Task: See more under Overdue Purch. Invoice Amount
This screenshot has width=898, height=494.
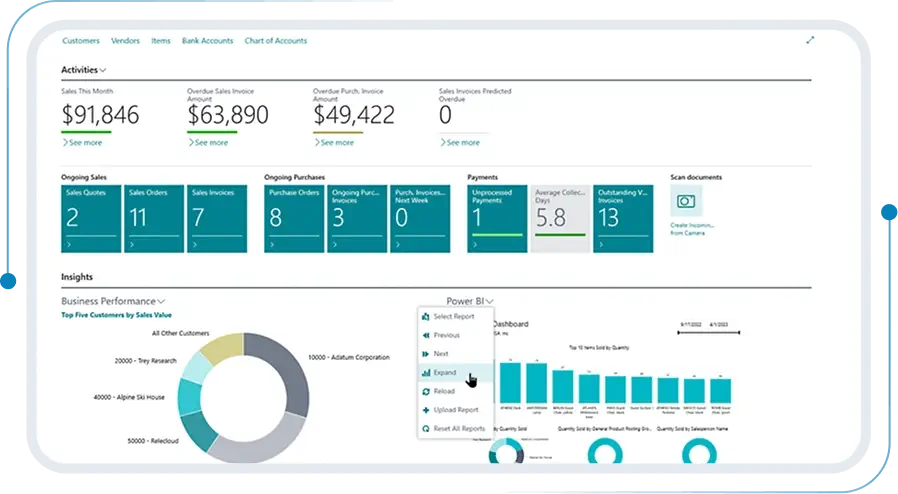Action: [x=334, y=143]
